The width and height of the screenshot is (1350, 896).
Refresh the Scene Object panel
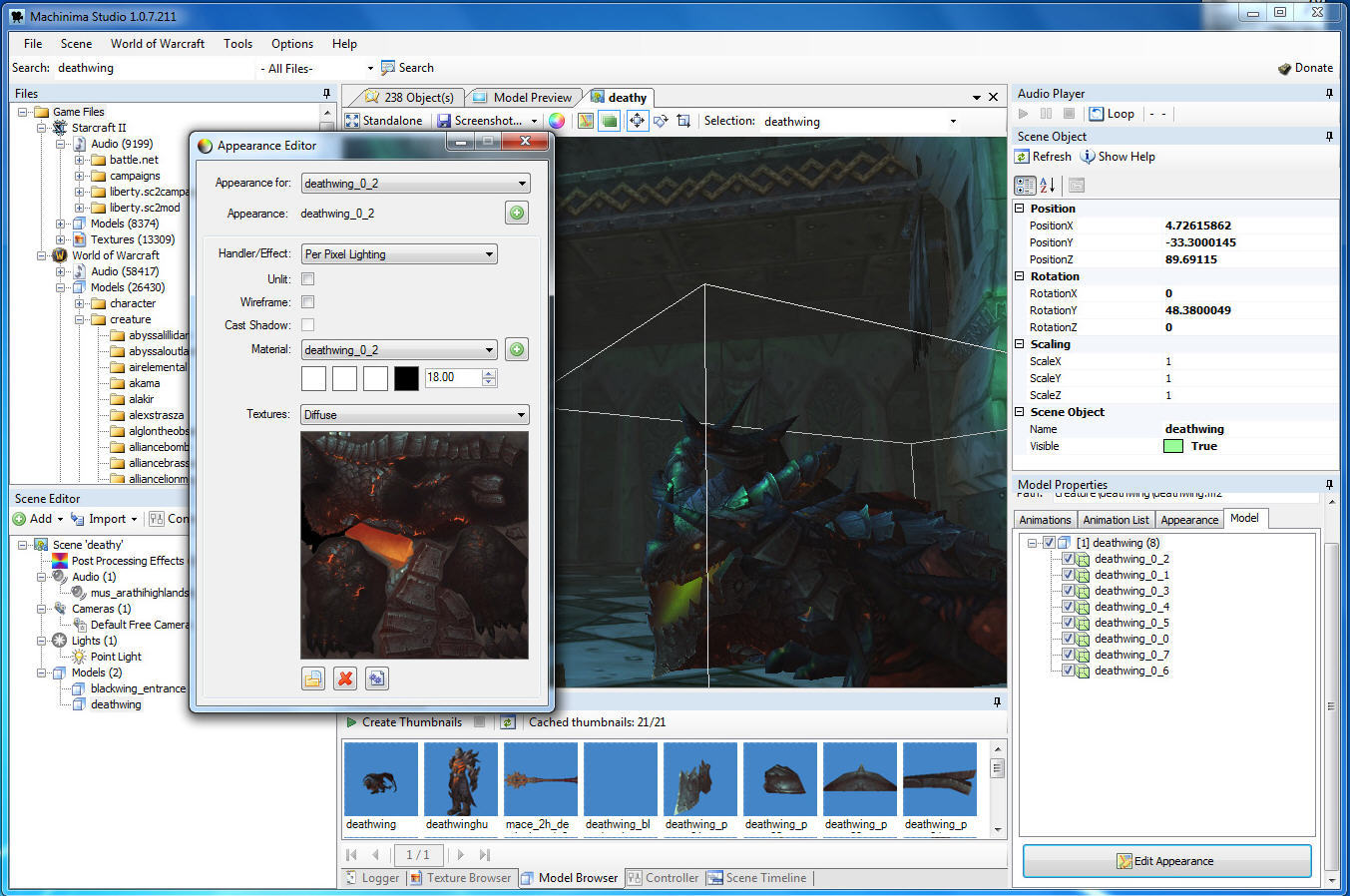coord(1044,157)
